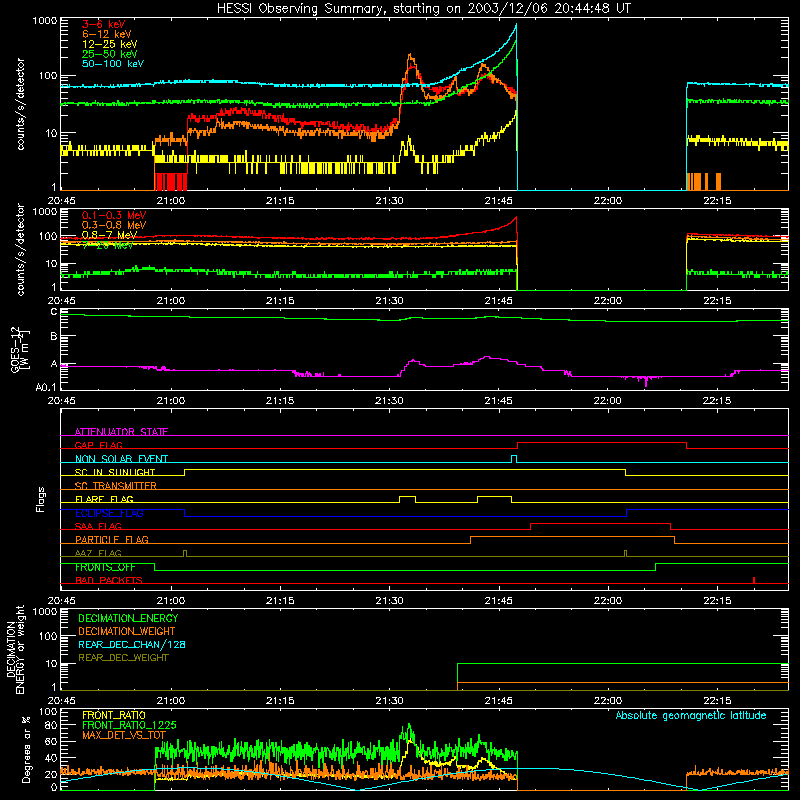Screen dimensions: 800x800
Task: Select the 'BAD_PACKETS' flag label
Action: point(109,580)
